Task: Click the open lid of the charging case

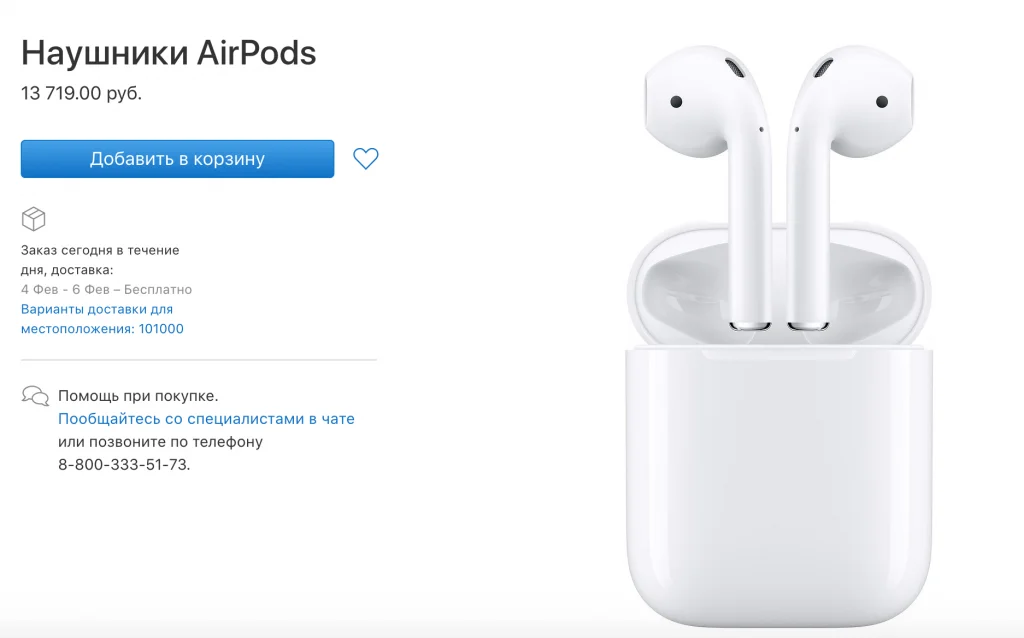Action: [x=779, y=284]
